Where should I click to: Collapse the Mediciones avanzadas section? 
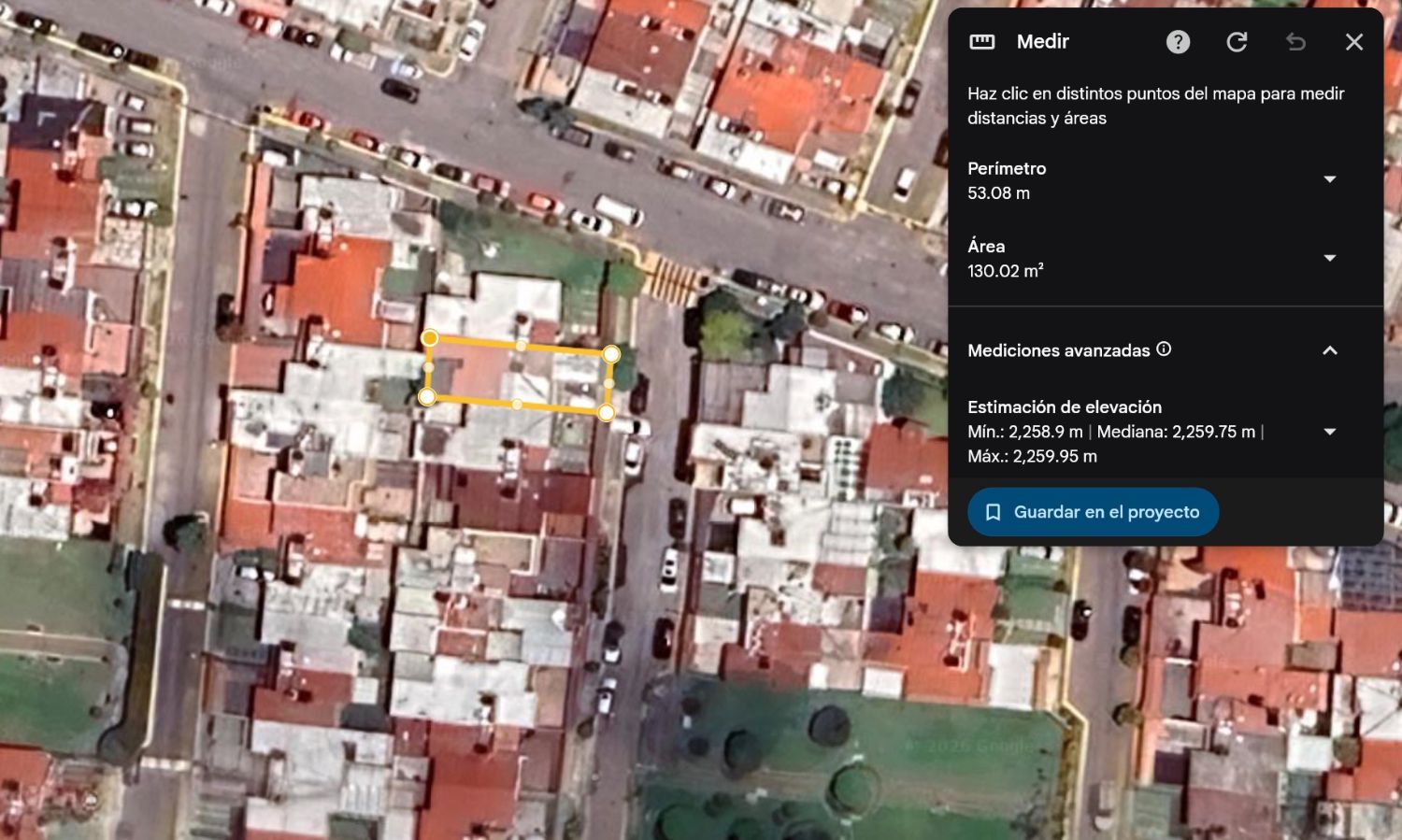[x=1330, y=350]
